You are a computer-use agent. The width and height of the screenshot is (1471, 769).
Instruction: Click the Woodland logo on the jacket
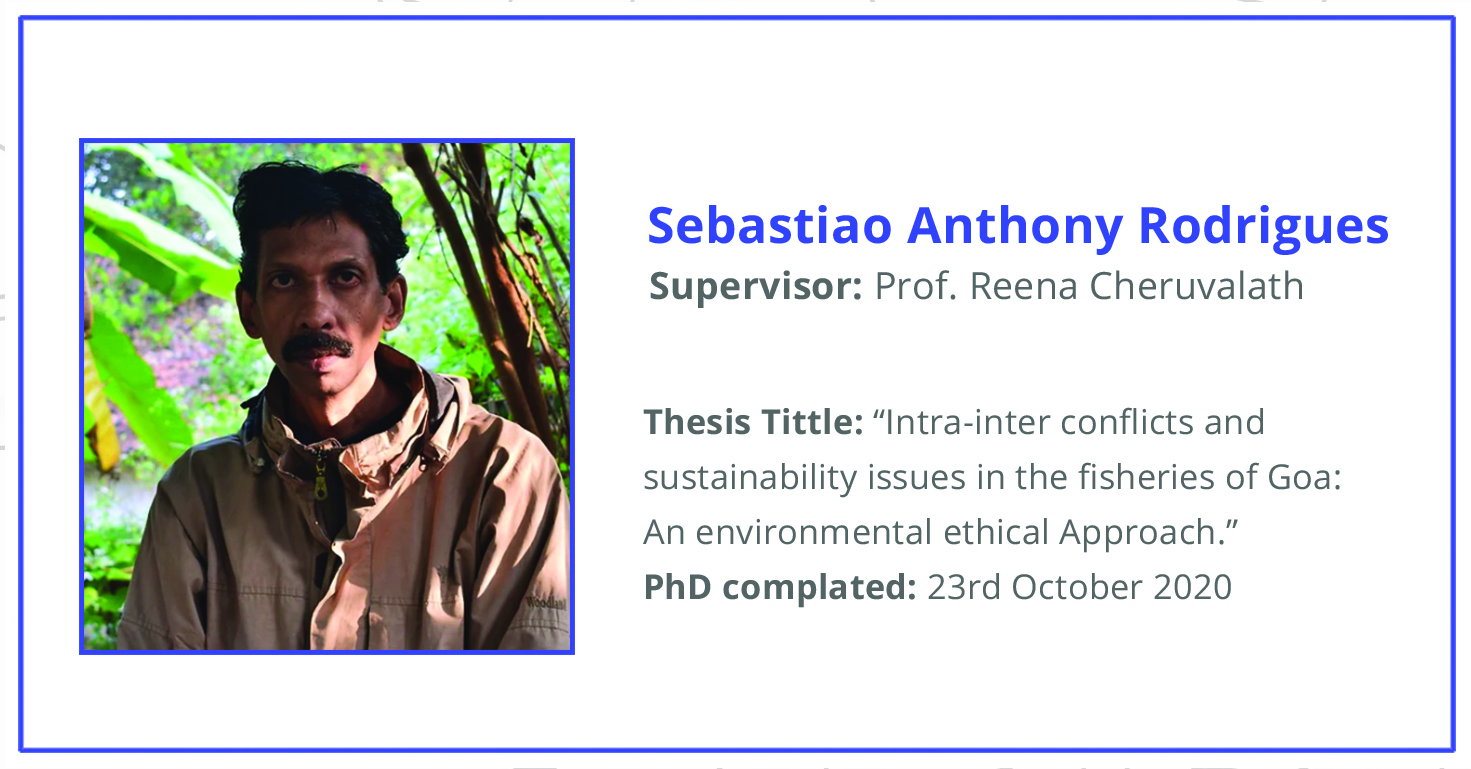(544, 603)
